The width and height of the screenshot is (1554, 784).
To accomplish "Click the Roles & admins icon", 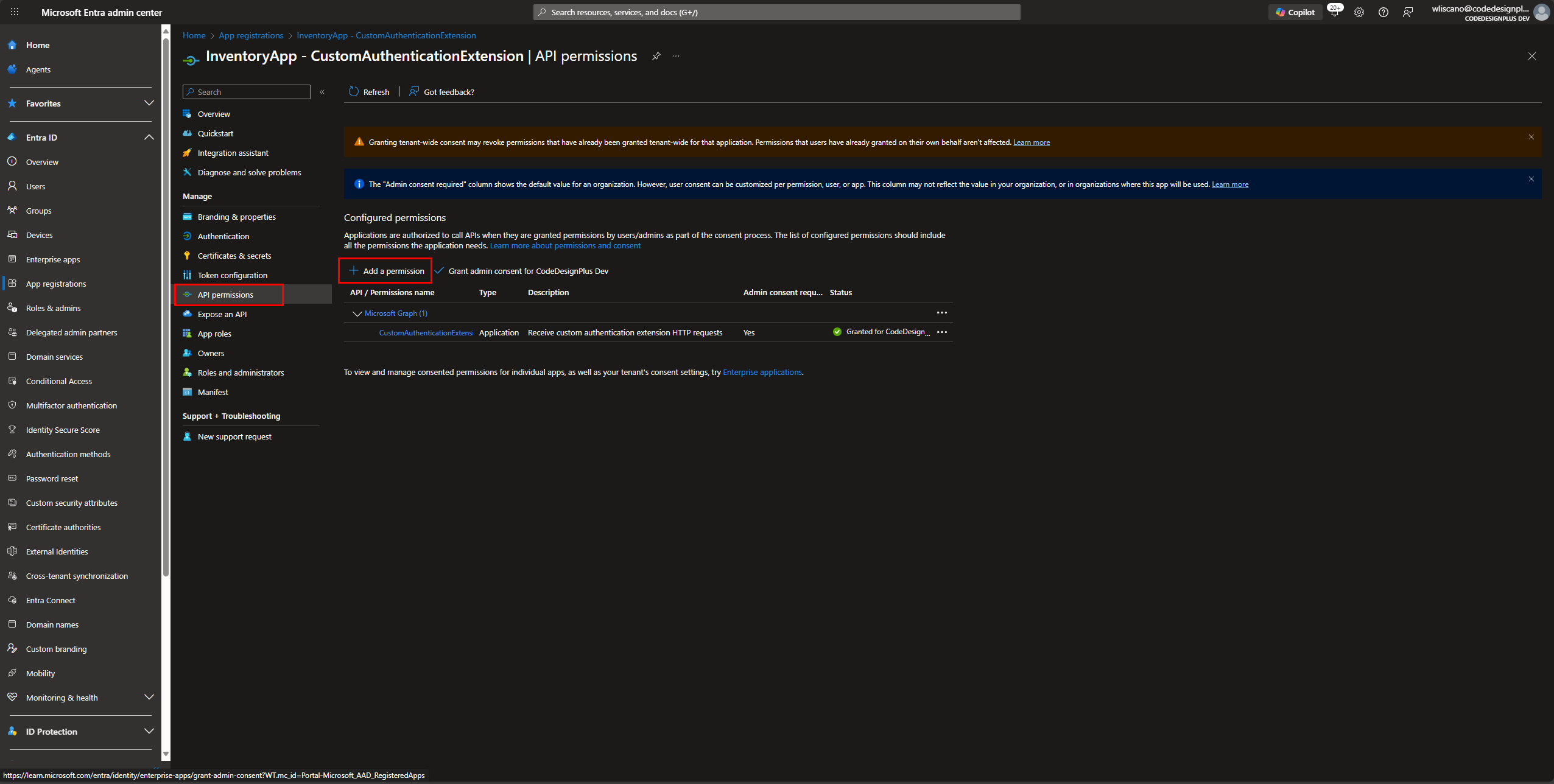I will (12, 308).
